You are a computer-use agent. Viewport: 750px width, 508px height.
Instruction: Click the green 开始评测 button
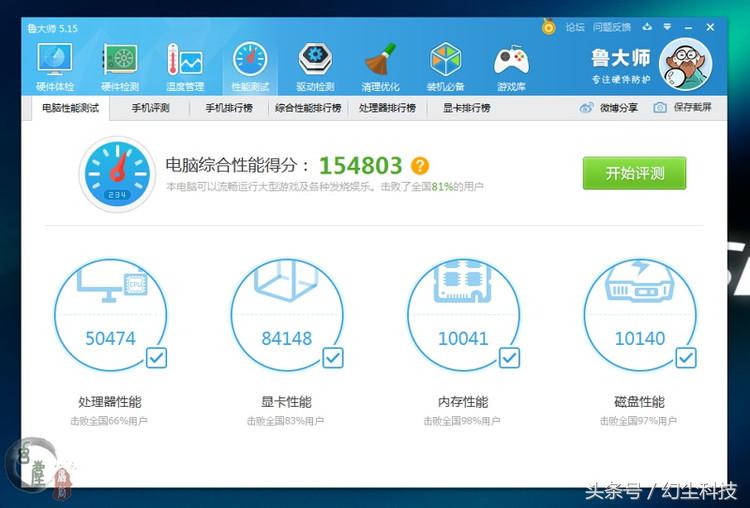634,173
